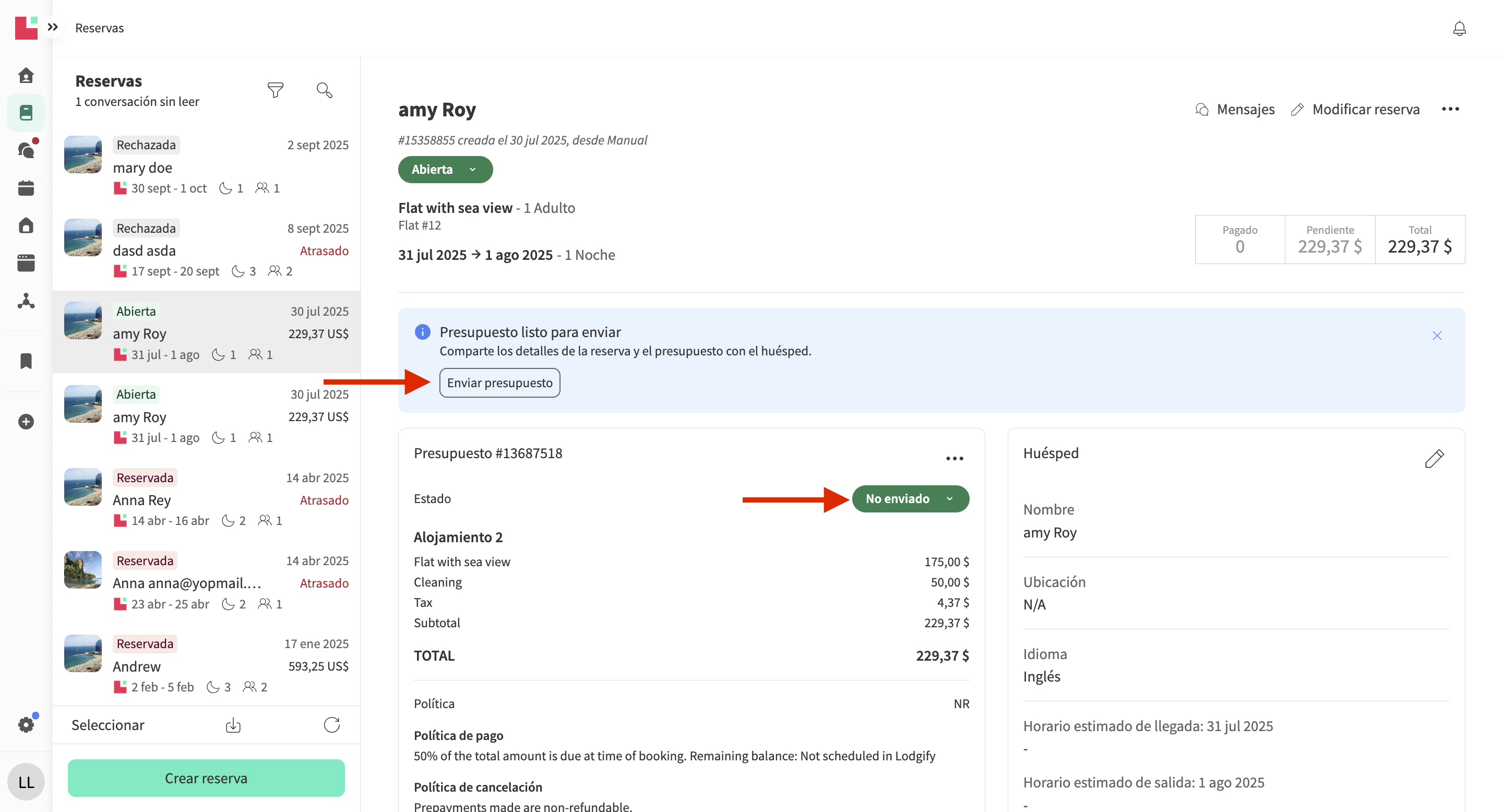
Task: Open the inbox chat icon in sidebar
Action: 26,150
